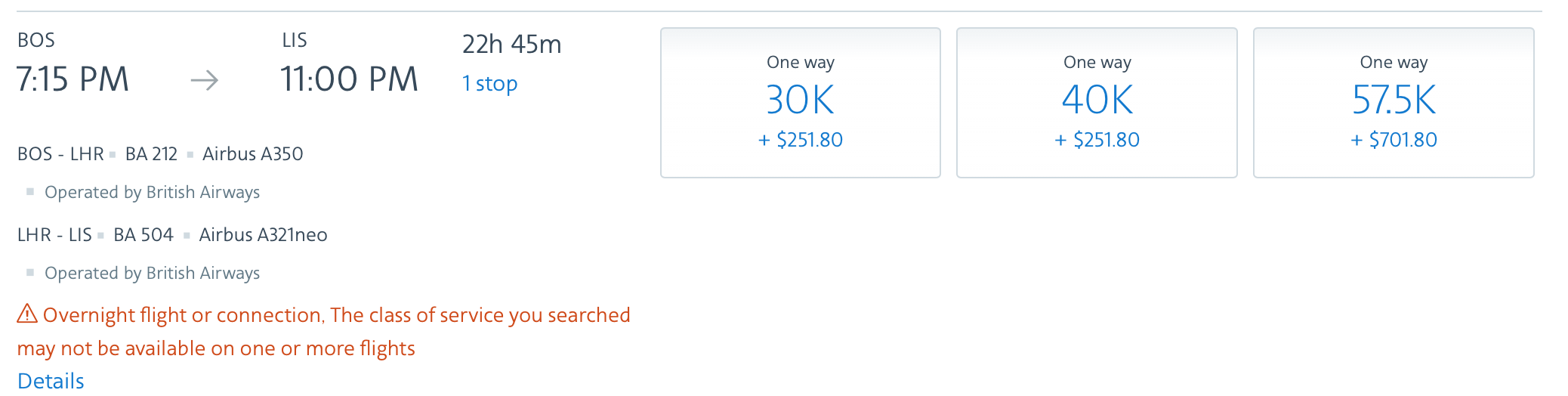The width and height of the screenshot is (1568, 396).
Task: Click the Airbus A321neo aircraft label
Action: pos(263,234)
